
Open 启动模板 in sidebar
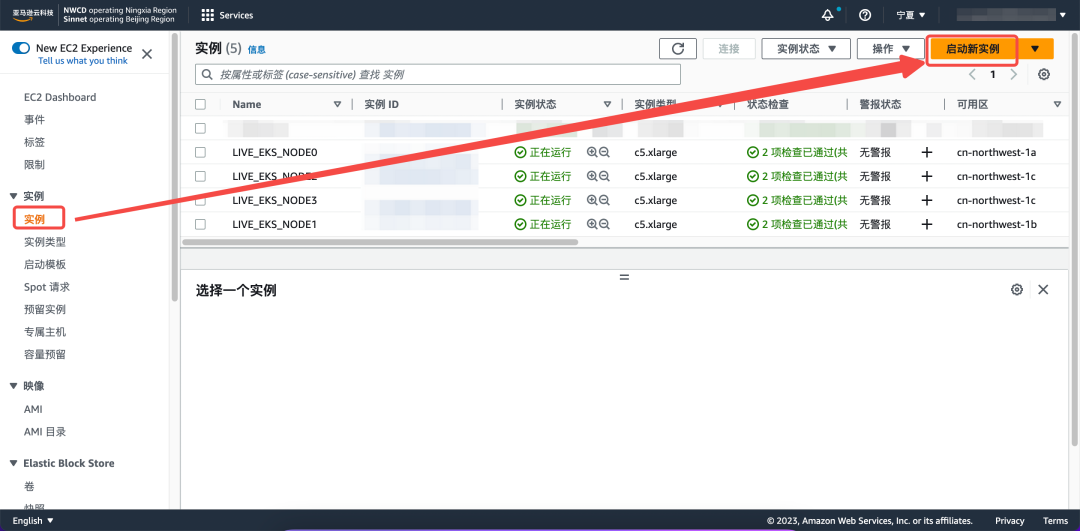[x=45, y=264]
